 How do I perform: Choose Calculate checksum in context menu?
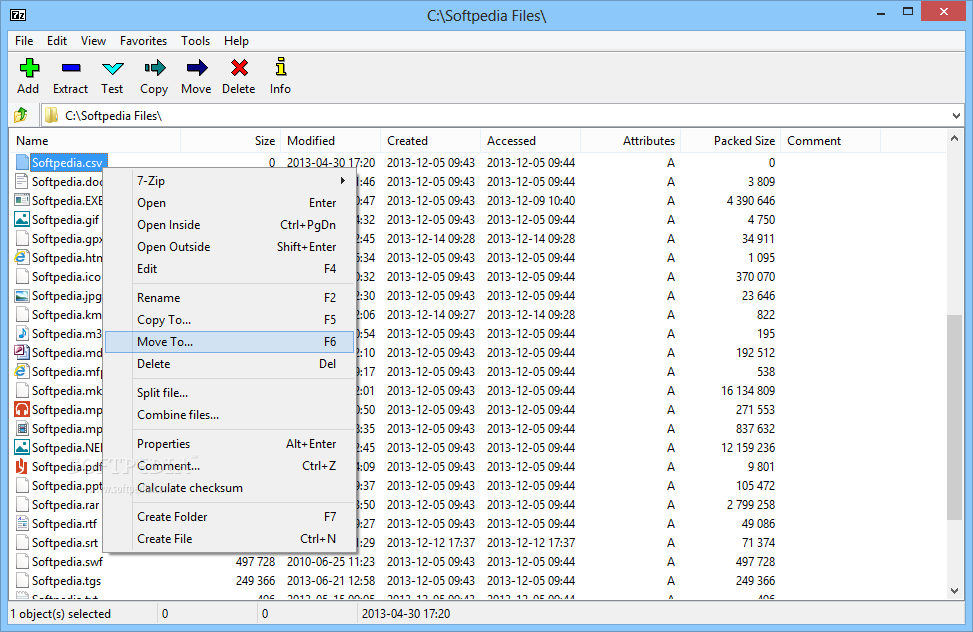pyautogui.click(x=230, y=488)
